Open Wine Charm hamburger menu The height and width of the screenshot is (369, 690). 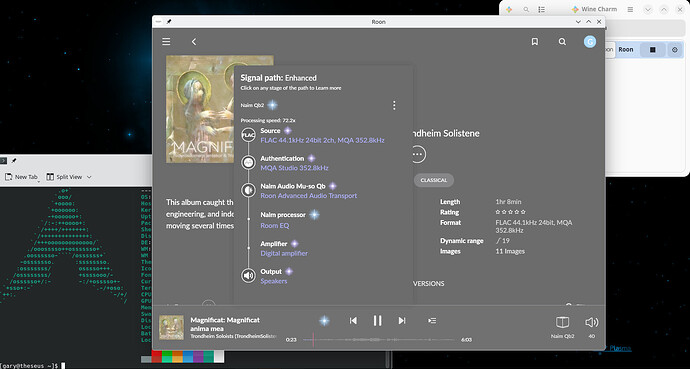point(630,9)
